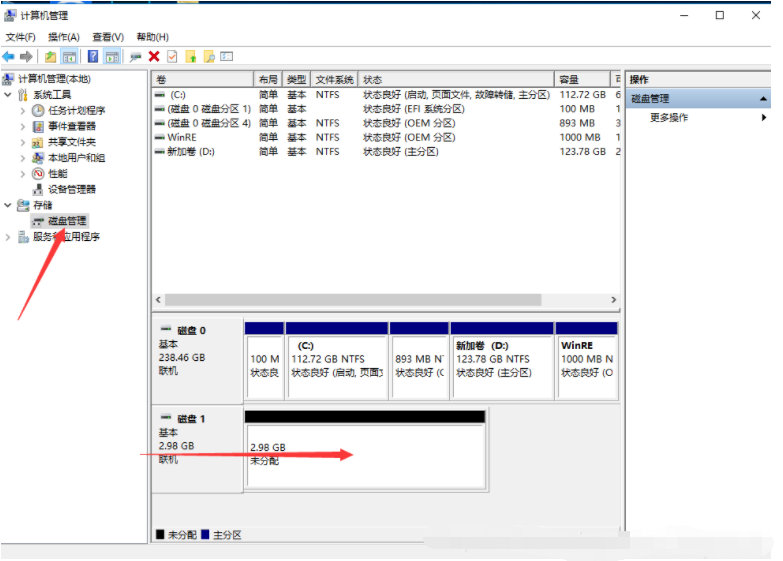Select the 893 MB partition block
The image size is (783, 561).
point(419,361)
